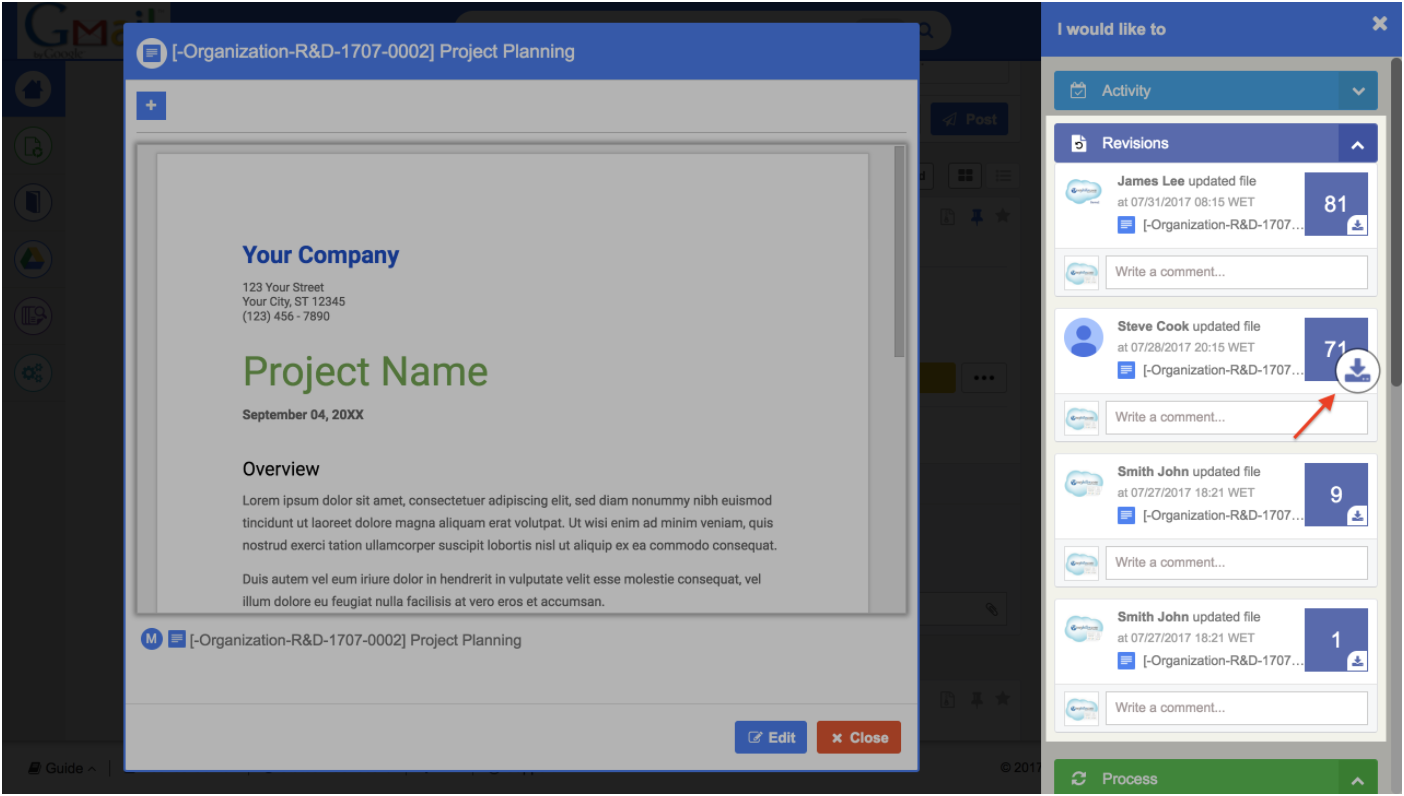Click James Lee's profile avatar
This screenshot has width=1404, height=796.
[1083, 192]
